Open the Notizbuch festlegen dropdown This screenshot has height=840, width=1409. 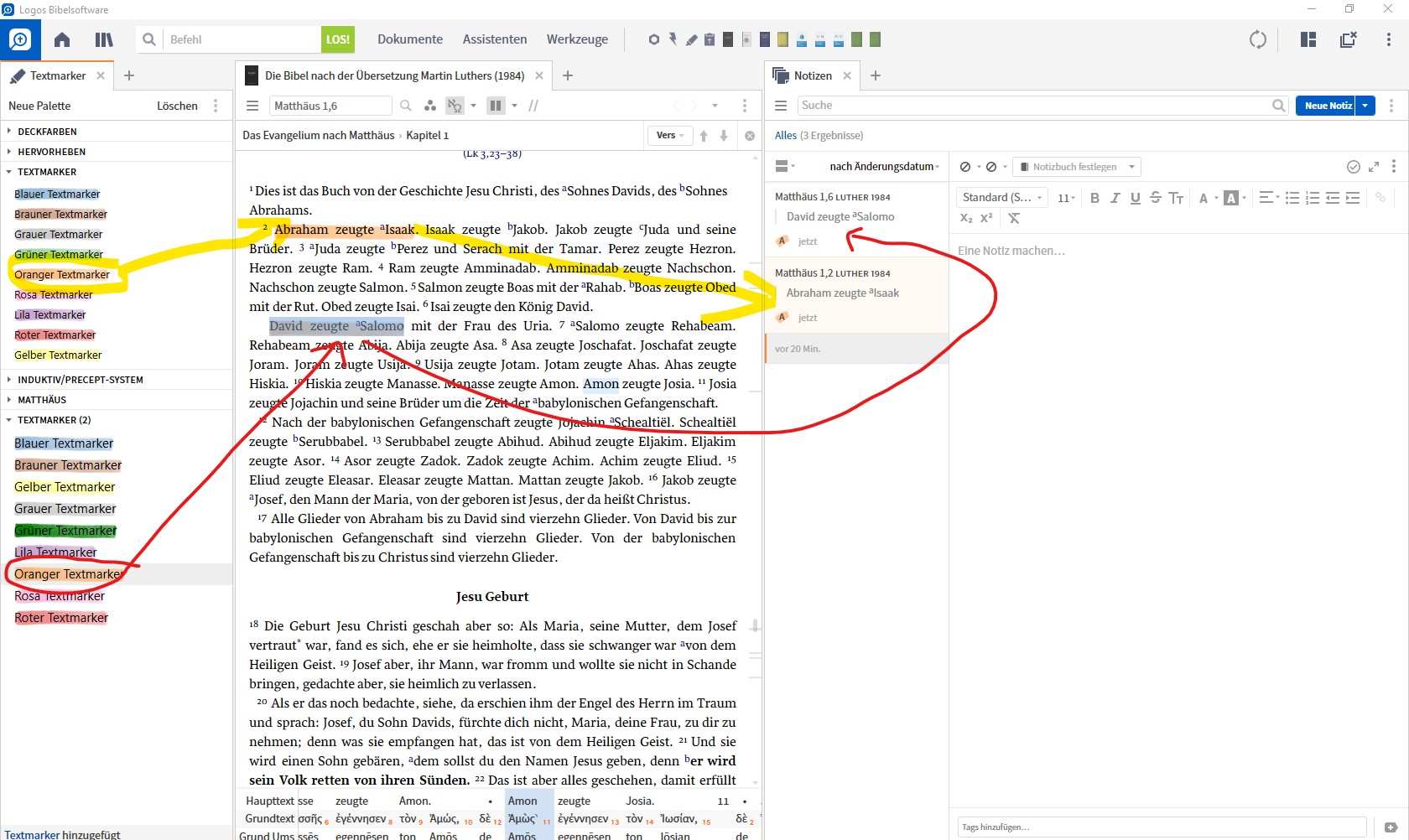coord(1077,167)
